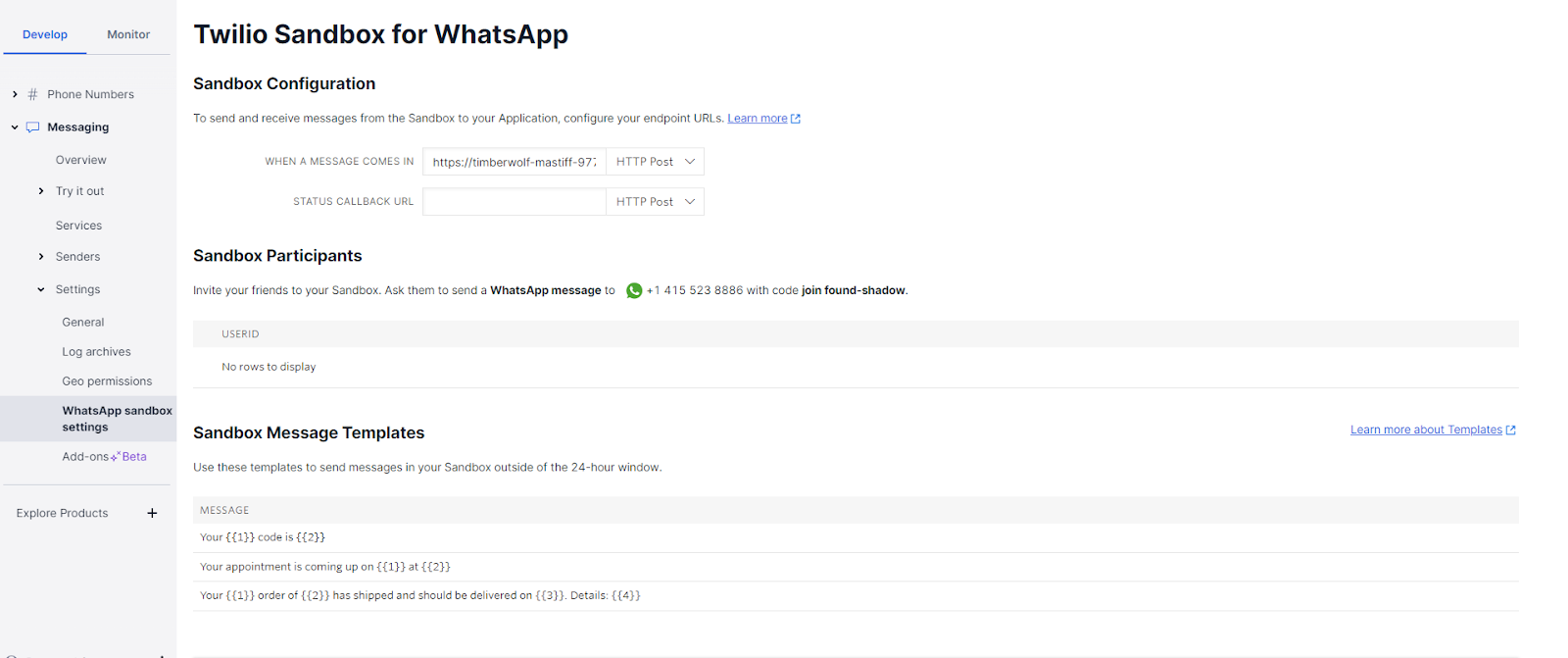This screenshot has width=1568, height=658.
Task: Click the Messaging label
Action: 78,127
